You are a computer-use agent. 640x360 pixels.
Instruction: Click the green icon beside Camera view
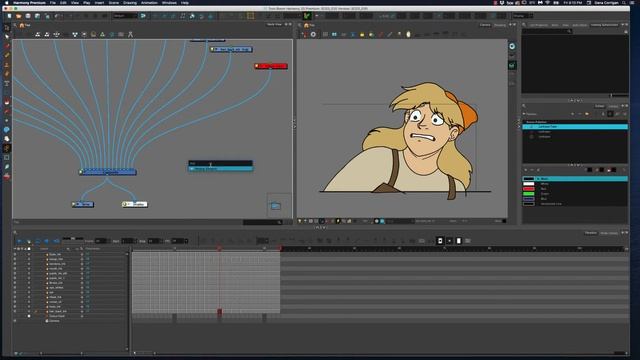tap(512, 65)
